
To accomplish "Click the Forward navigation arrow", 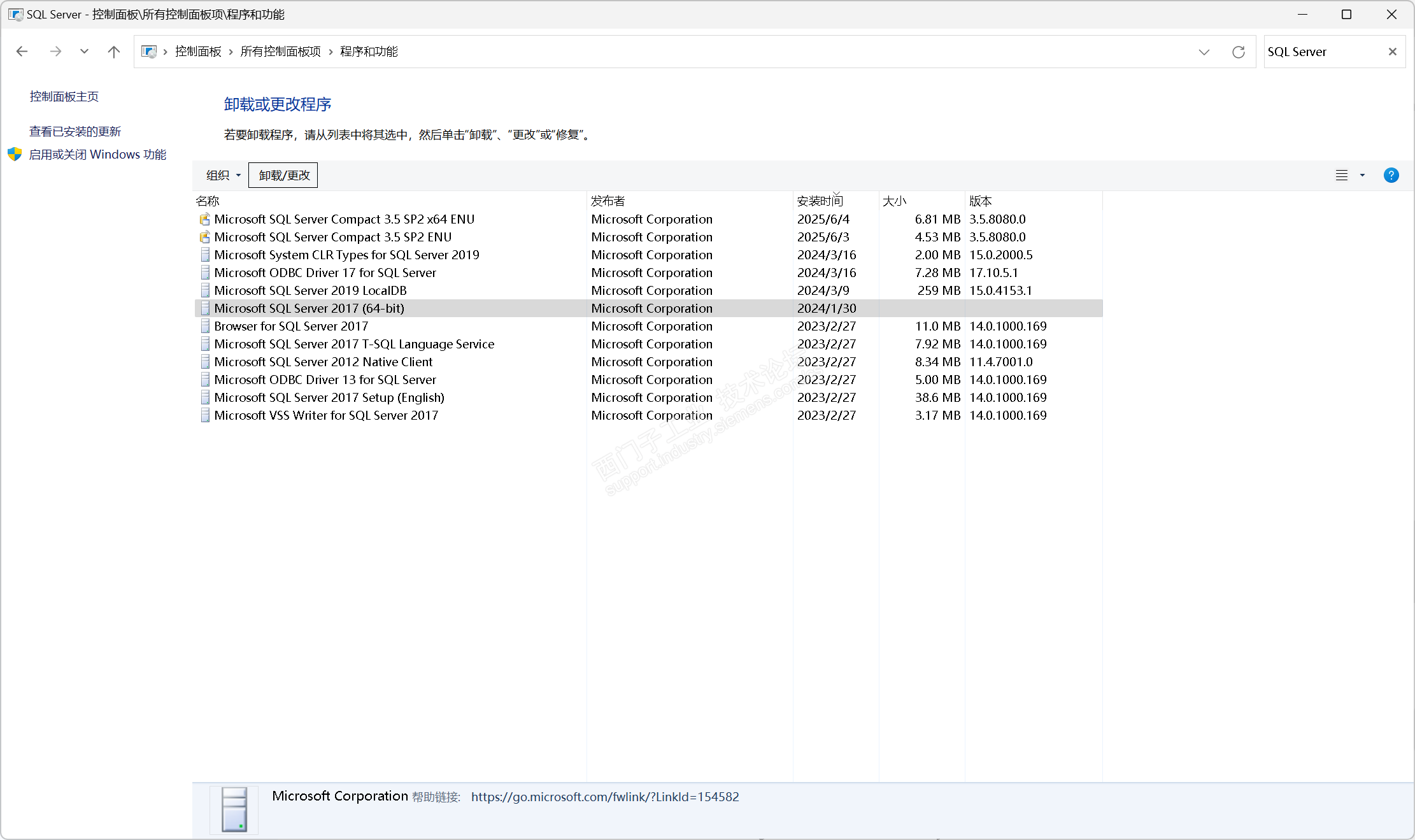I will coord(55,52).
